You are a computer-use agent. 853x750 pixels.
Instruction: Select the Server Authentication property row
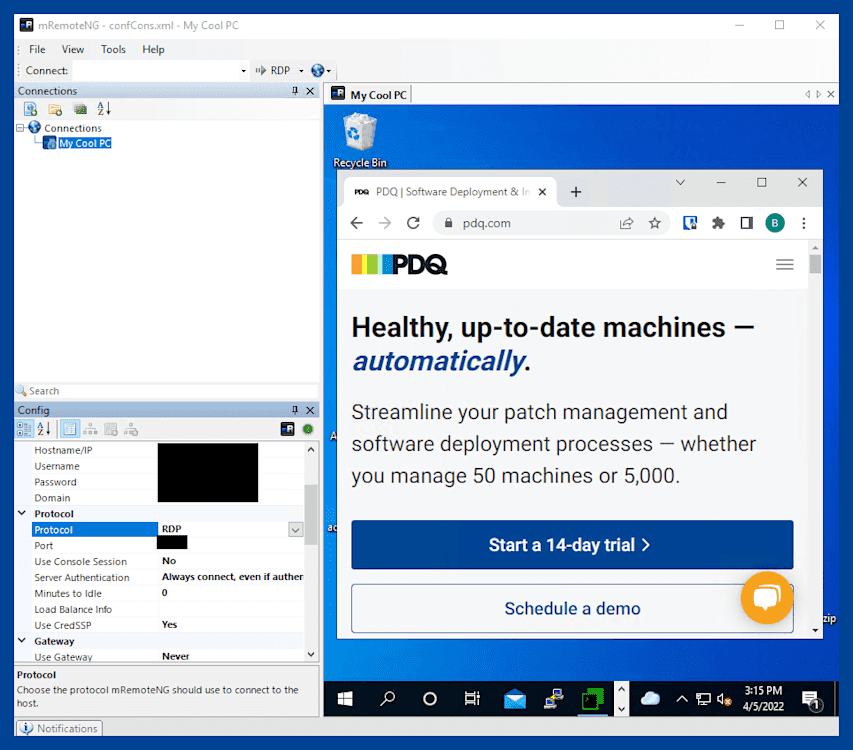pyautogui.click(x=168, y=577)
